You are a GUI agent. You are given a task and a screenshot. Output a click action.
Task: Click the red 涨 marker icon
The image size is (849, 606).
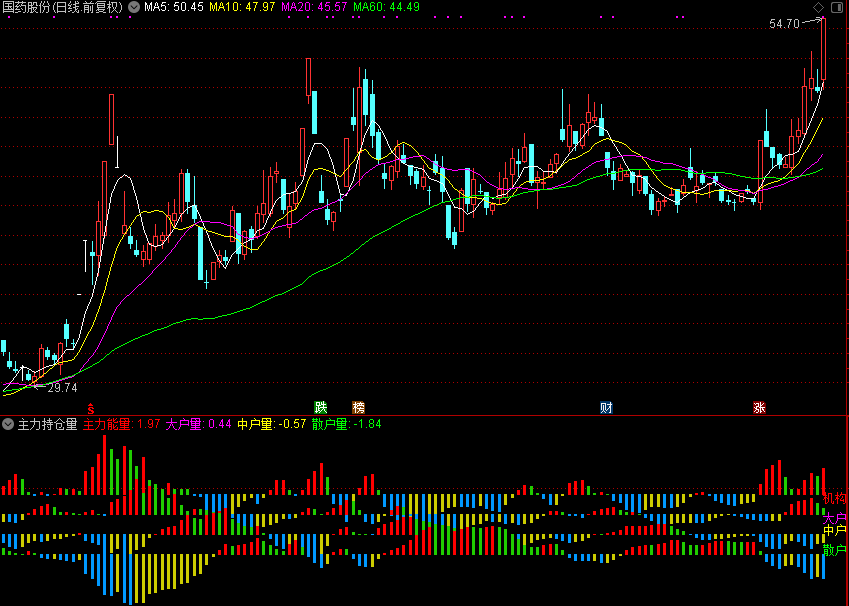pos(760,407)
